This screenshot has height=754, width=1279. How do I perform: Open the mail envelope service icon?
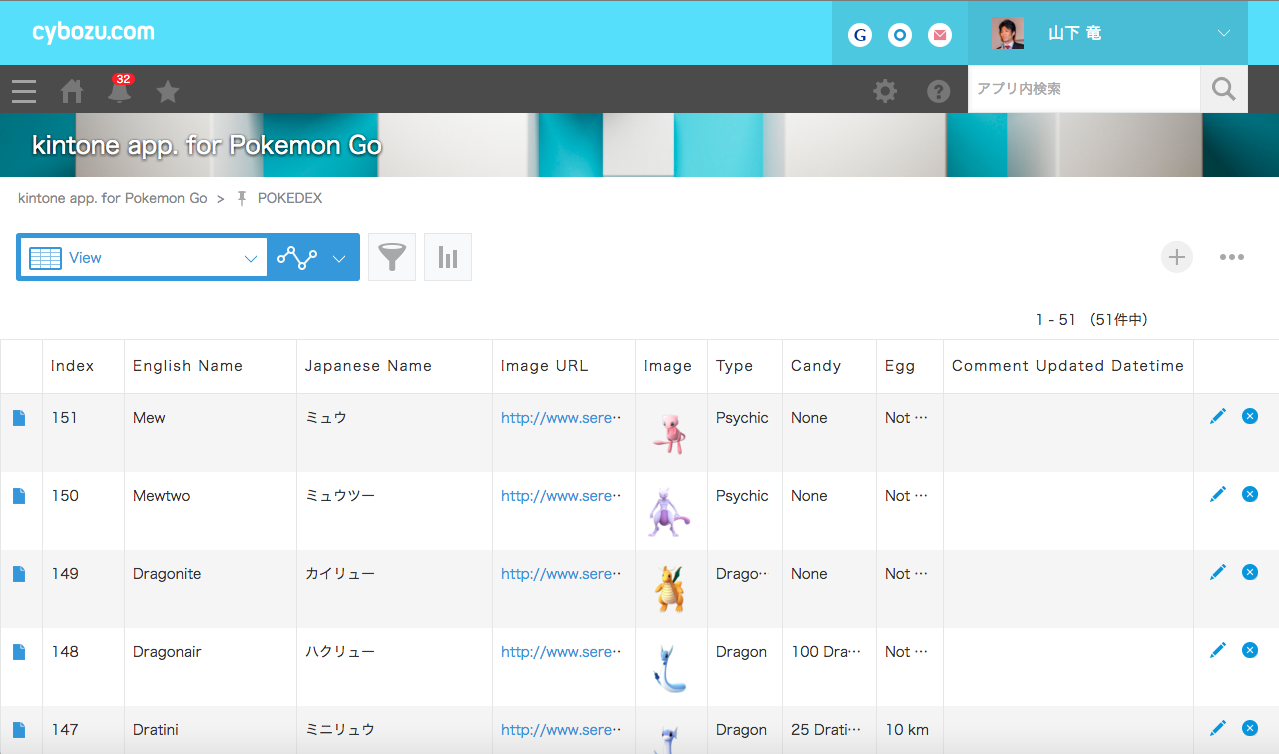[x=940, y=35]
